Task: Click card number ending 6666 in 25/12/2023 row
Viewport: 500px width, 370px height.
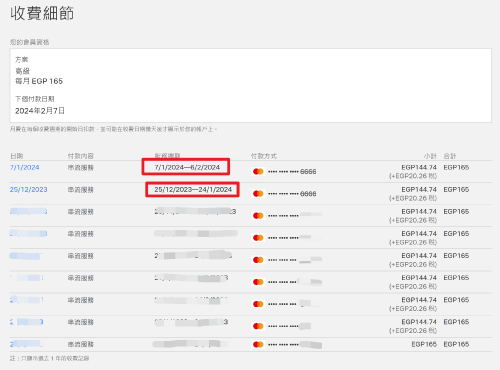Action: pyautogui.click(x=292, y=194)
